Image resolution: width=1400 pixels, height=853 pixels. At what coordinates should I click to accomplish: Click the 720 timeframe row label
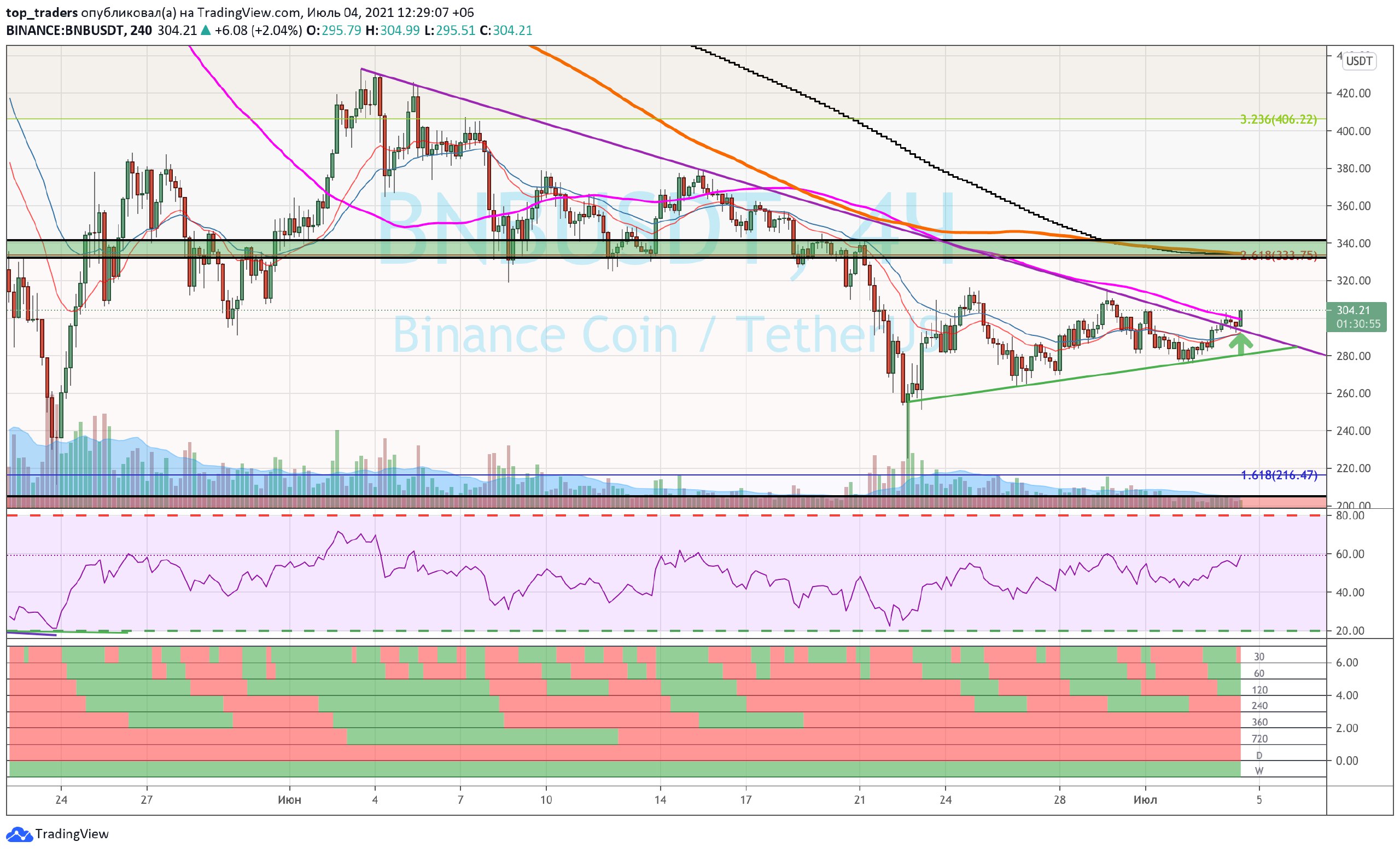(1259, 739)
